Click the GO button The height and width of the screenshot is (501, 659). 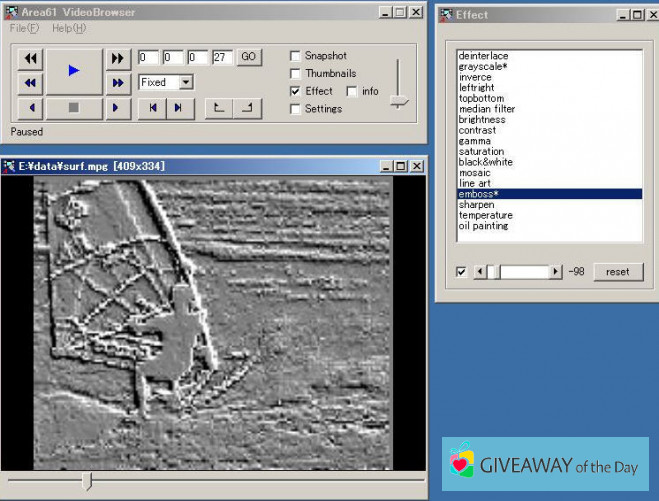[249, 57]
